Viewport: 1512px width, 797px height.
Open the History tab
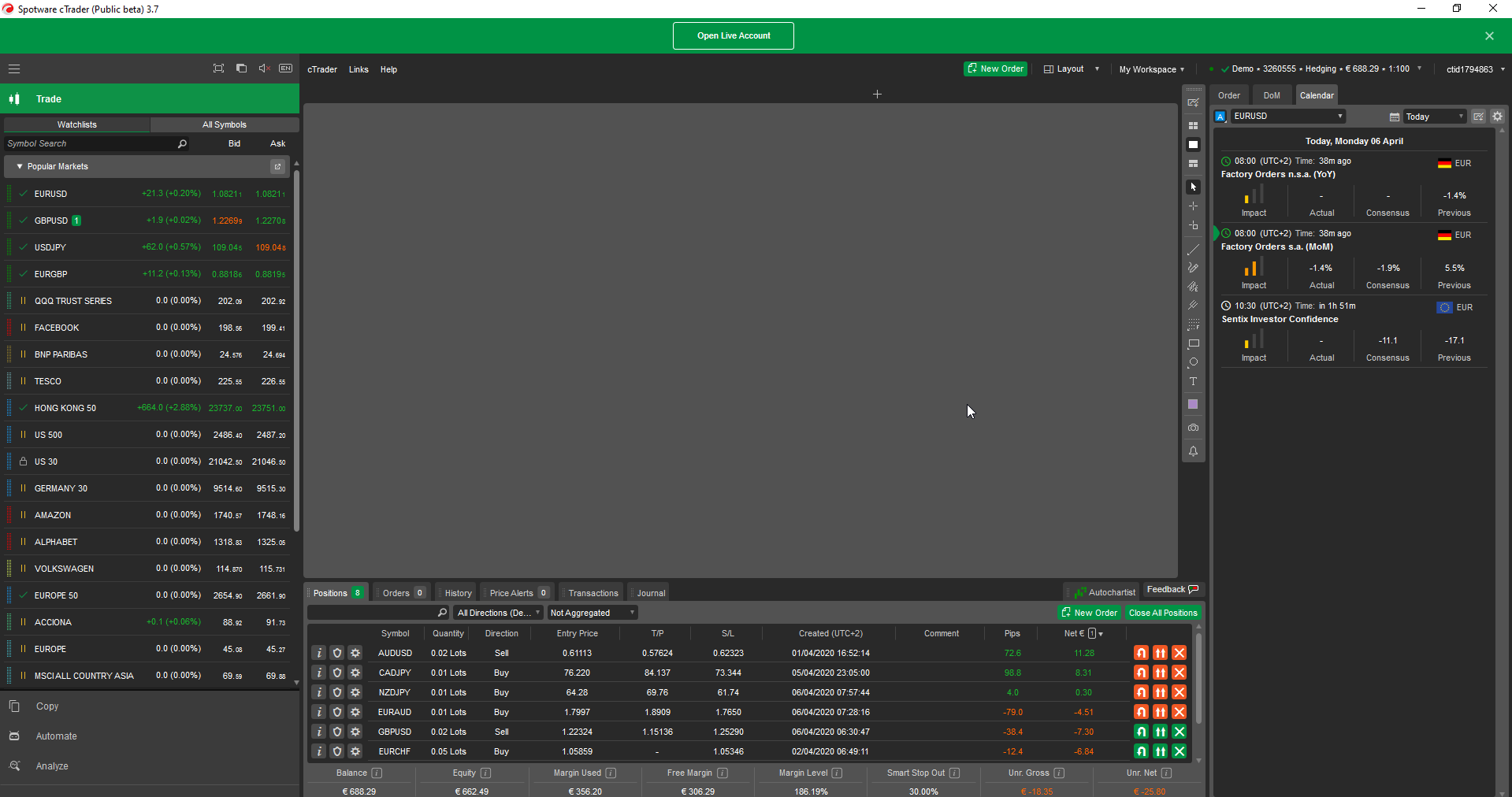click(457, 593)
